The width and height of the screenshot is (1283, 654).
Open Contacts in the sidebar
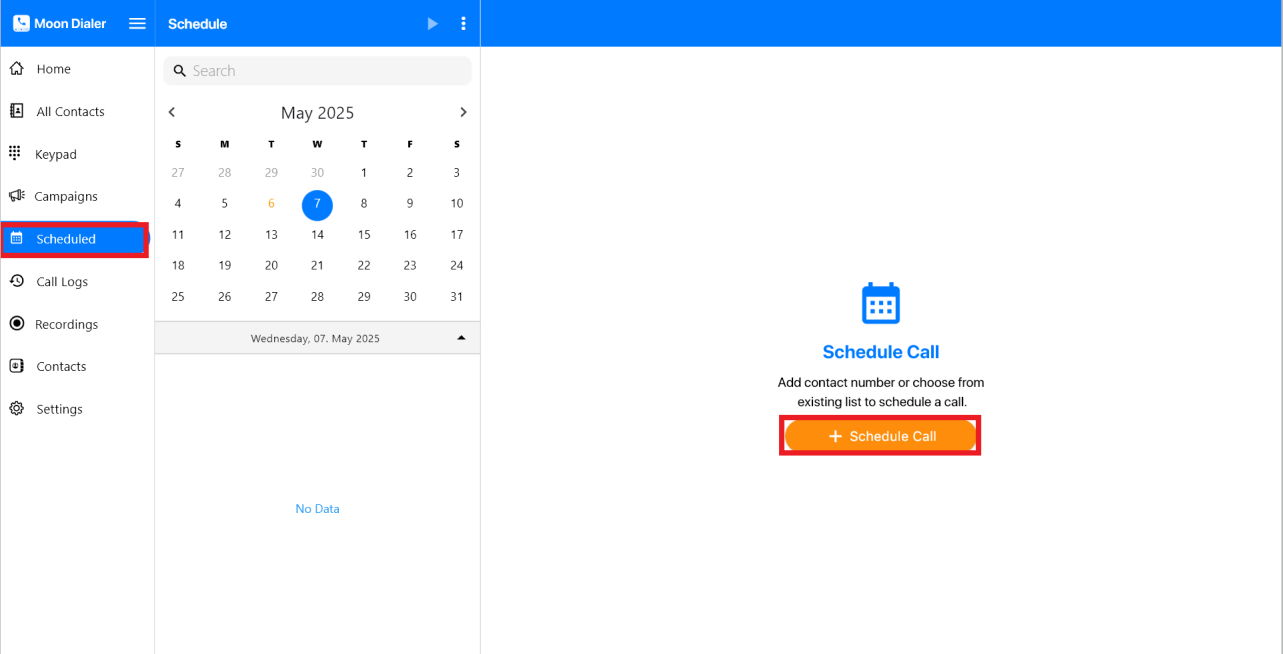(x=61, y=367)
